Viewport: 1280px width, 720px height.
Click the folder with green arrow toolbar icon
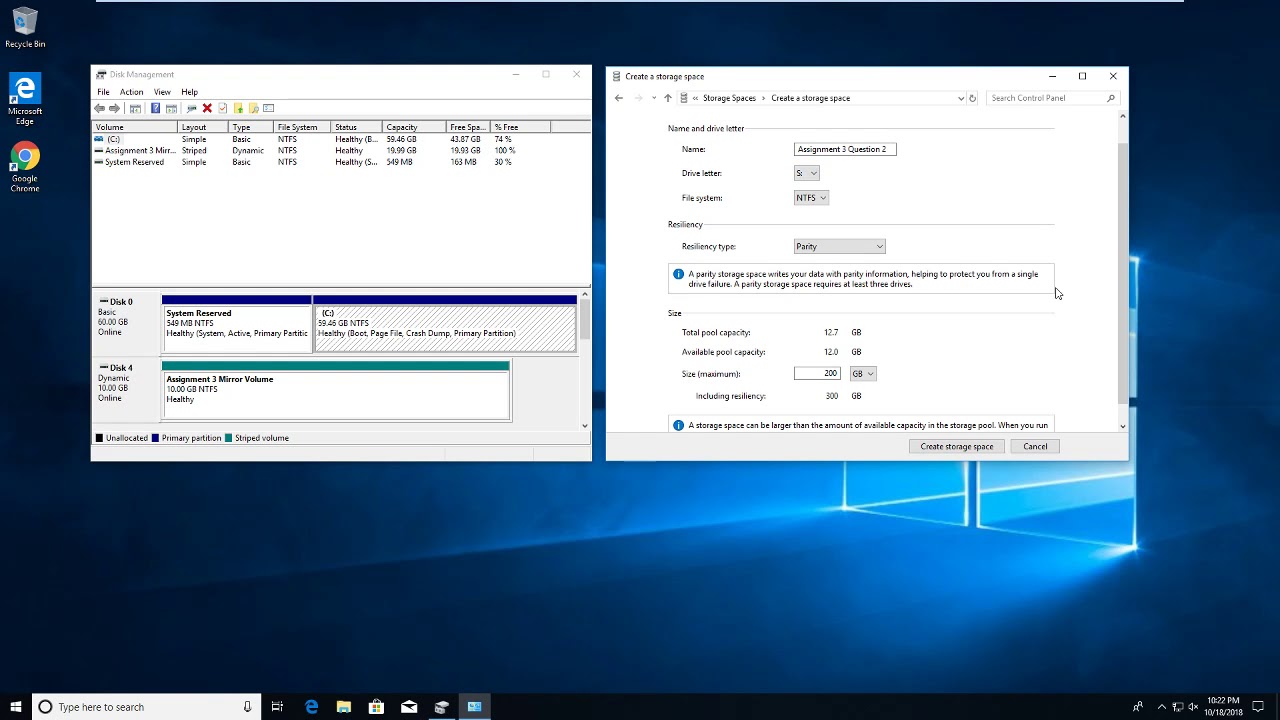tap(238, 108)
